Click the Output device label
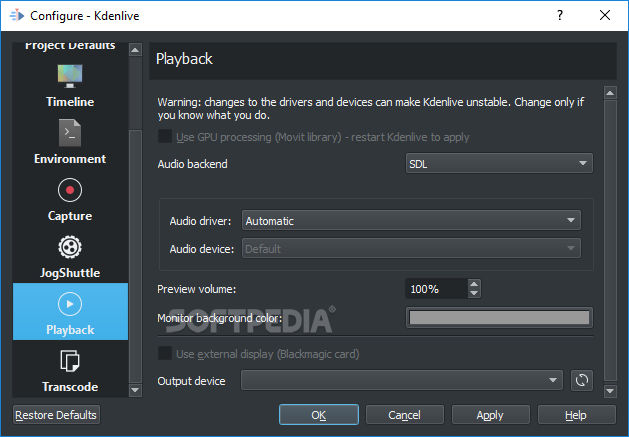The image size is (629, 437). [x=191, y=381]
